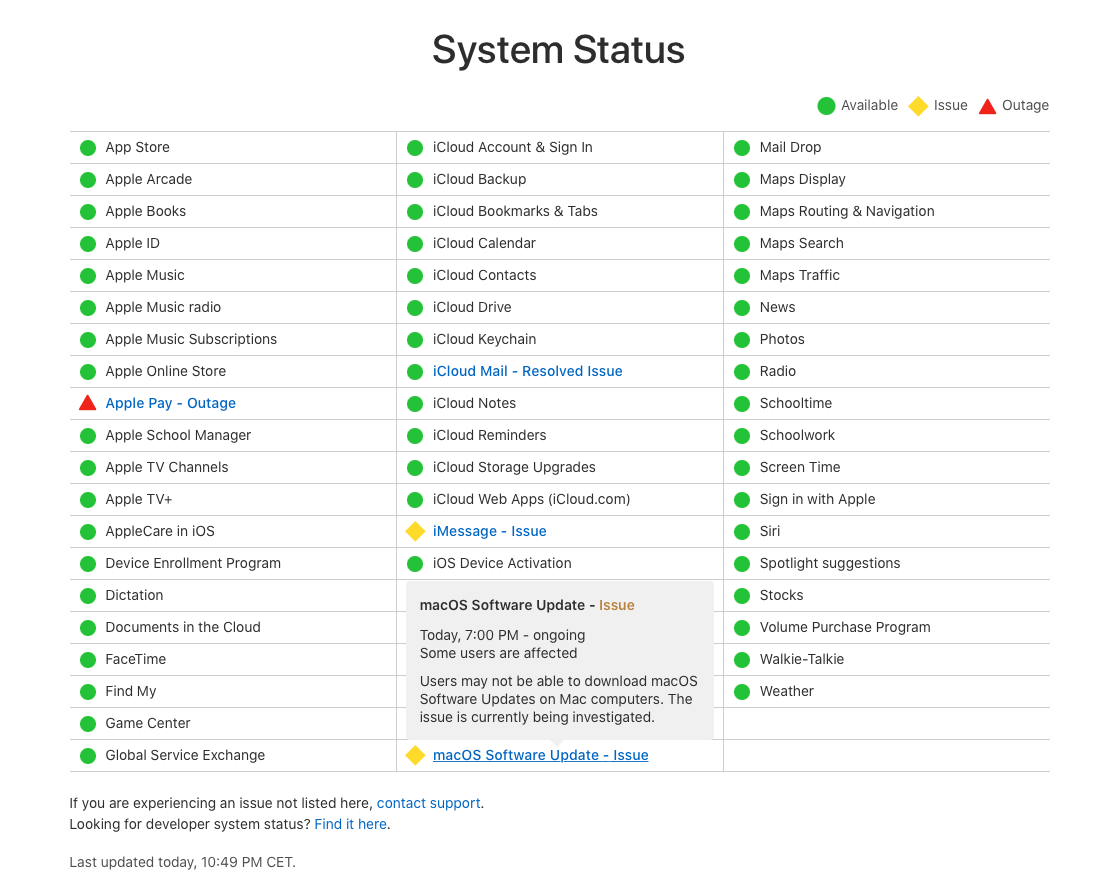1114x880 pixels.
Task: Open the Apple Pay - Outage details
Action: [170, 403]
